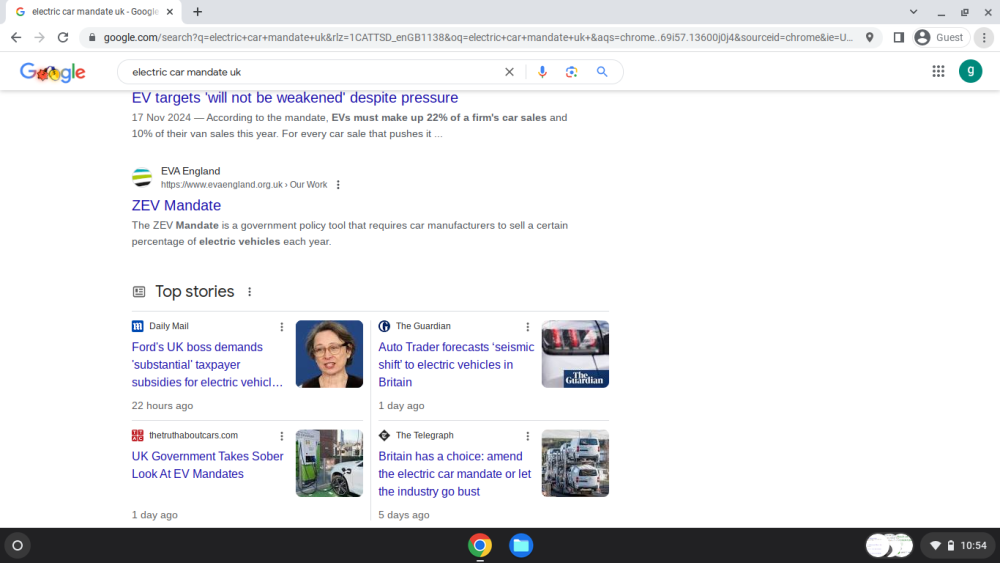This screenshot has height=563, width=1000.
Task: Click the Daily Mail source icon
Action: pos(137,326)
